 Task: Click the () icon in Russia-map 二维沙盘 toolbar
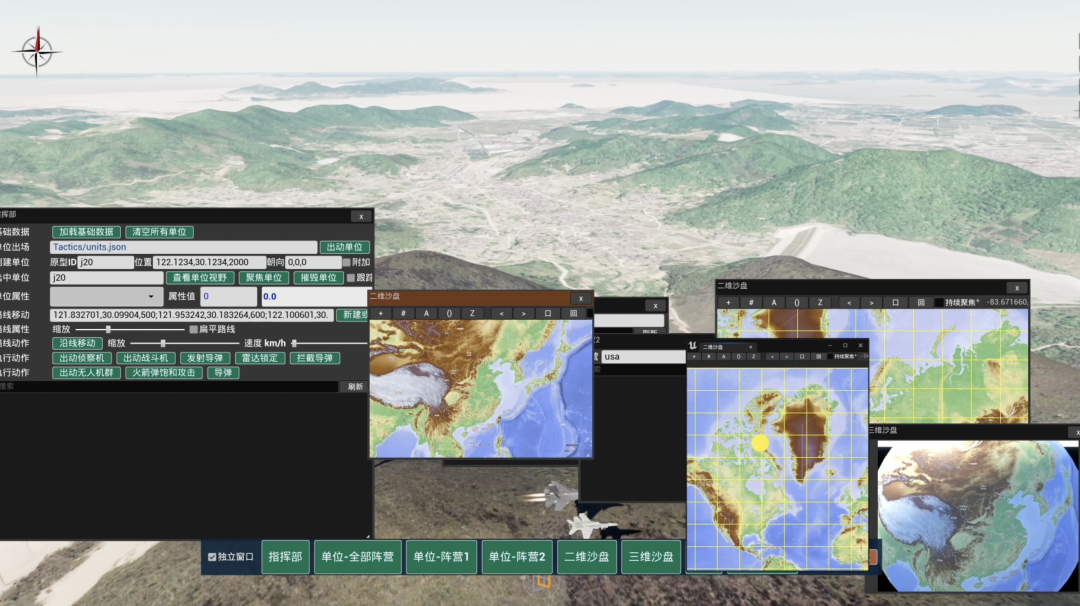(797, 302)
